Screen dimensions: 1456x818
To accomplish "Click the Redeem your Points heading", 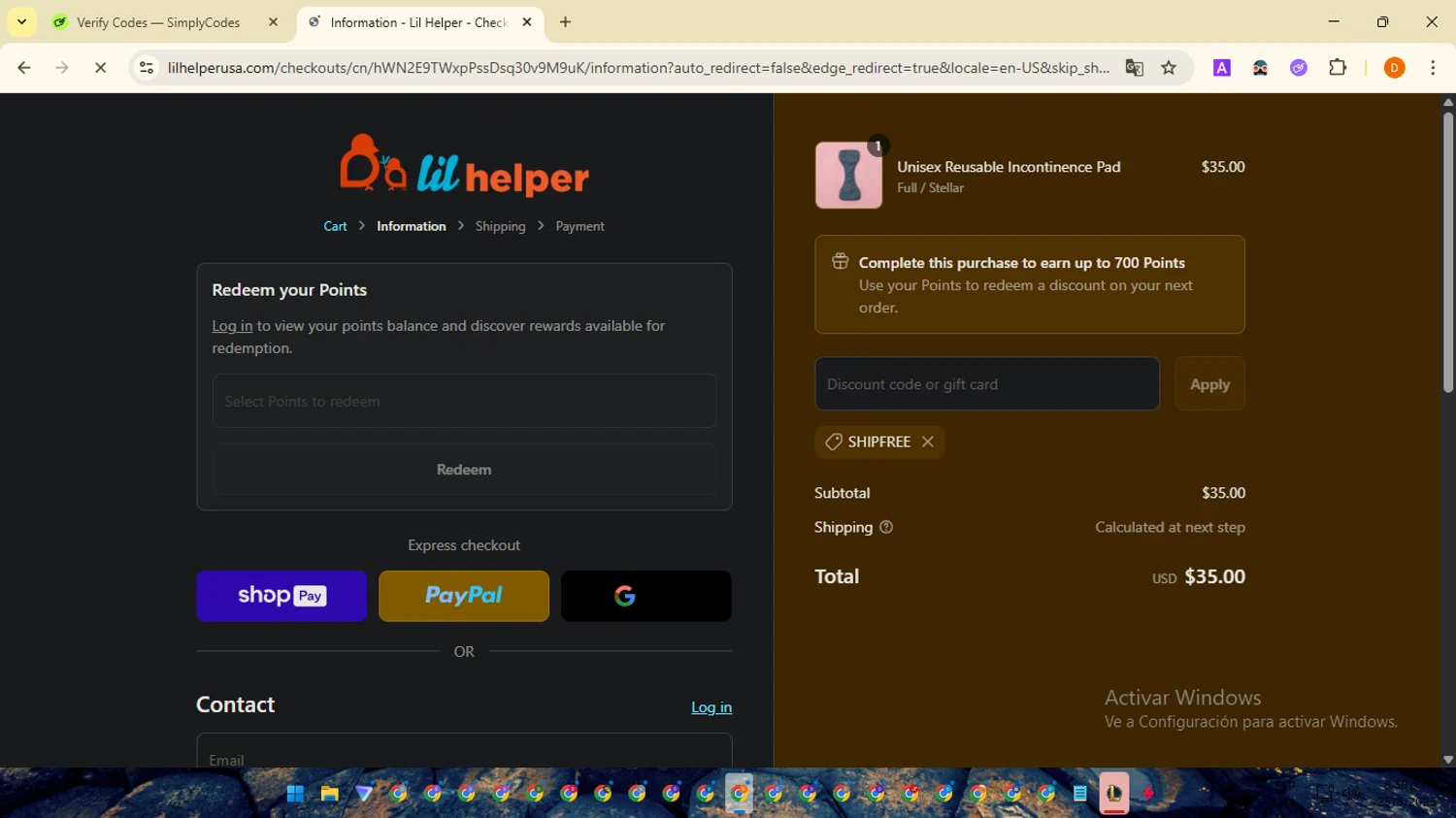I will [289, 290].
